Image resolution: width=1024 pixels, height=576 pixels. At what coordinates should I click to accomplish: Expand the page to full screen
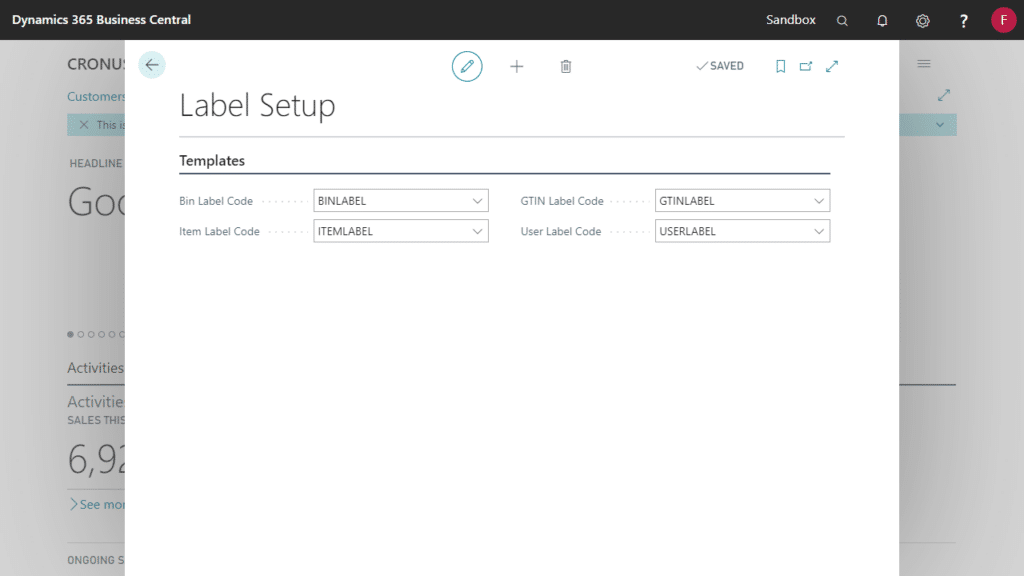point(832,65)
